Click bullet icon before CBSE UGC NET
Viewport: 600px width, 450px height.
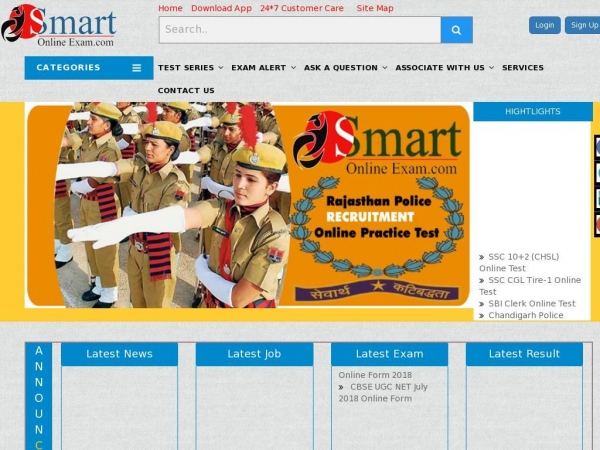(x=341, y=387)
